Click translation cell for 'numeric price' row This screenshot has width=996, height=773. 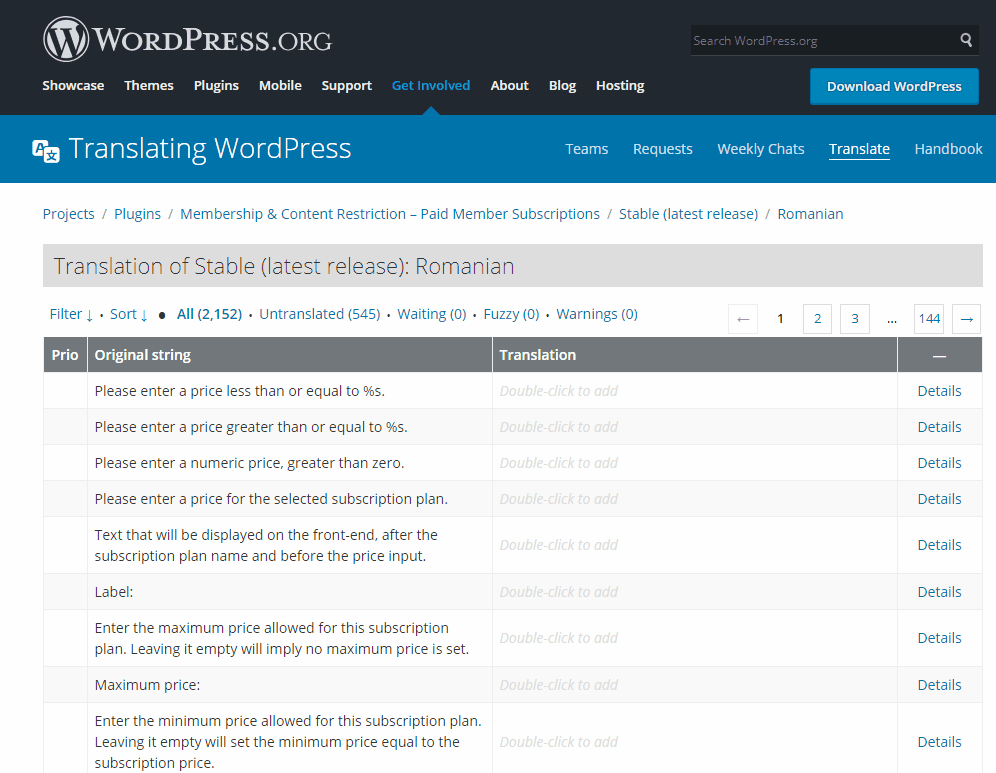click(x=695, y=463)
